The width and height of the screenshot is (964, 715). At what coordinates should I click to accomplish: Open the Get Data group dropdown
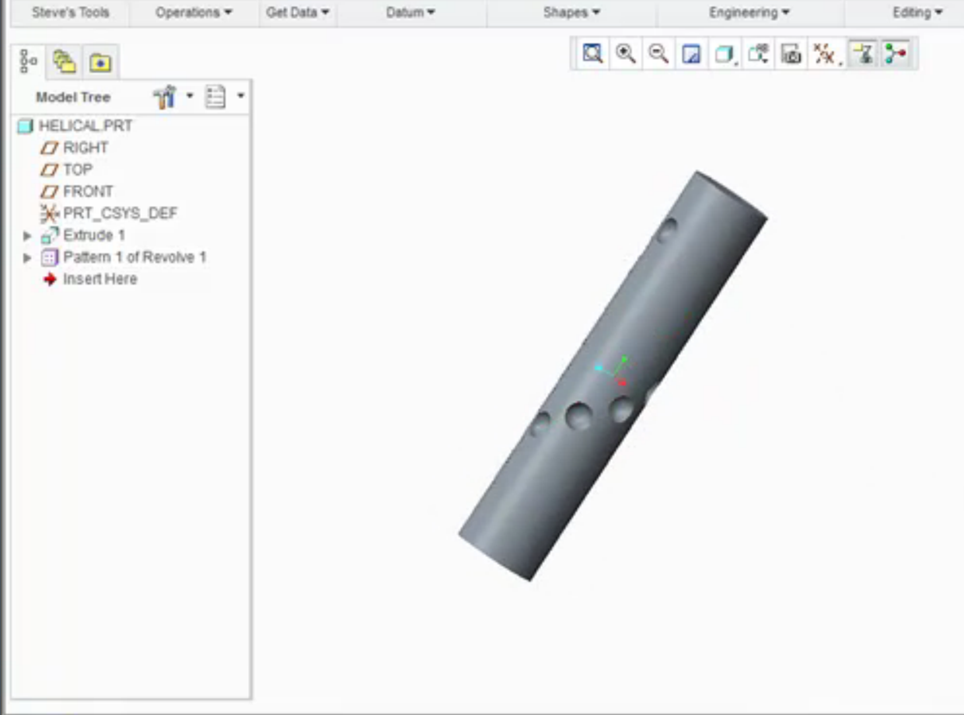click(x=298, y=12)
